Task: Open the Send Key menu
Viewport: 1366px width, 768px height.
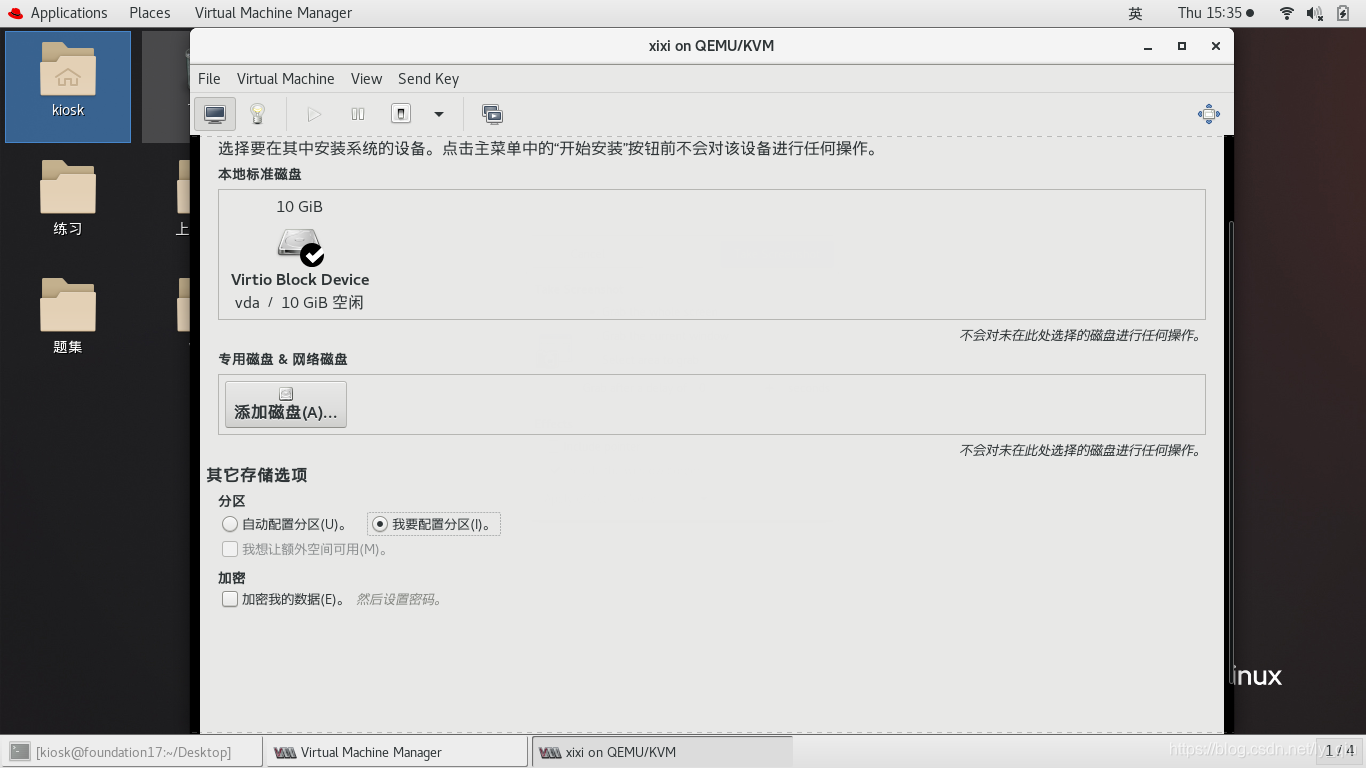Action: tap(428, 79)
